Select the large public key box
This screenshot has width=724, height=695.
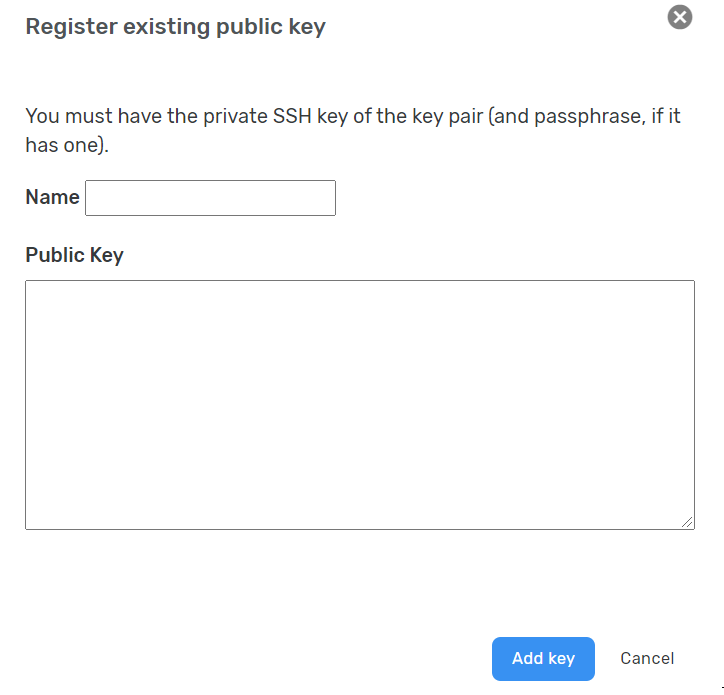360,405
